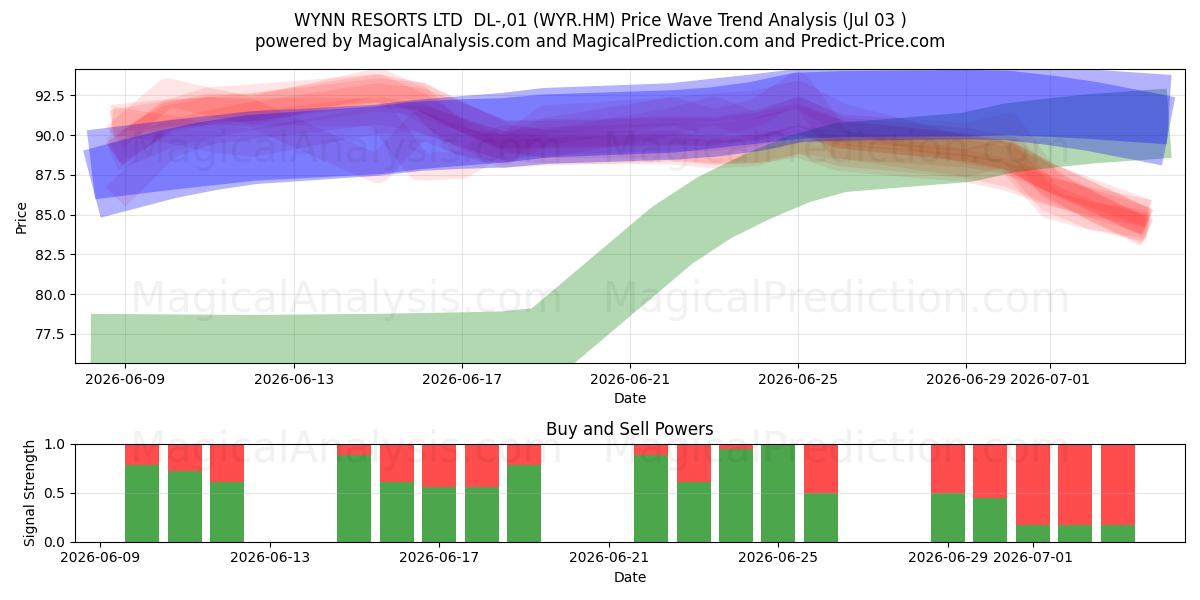The width and height of the screenshot is (1200, 600).
Task: Click the 80.0 price tick label
Action: [50, 295]
